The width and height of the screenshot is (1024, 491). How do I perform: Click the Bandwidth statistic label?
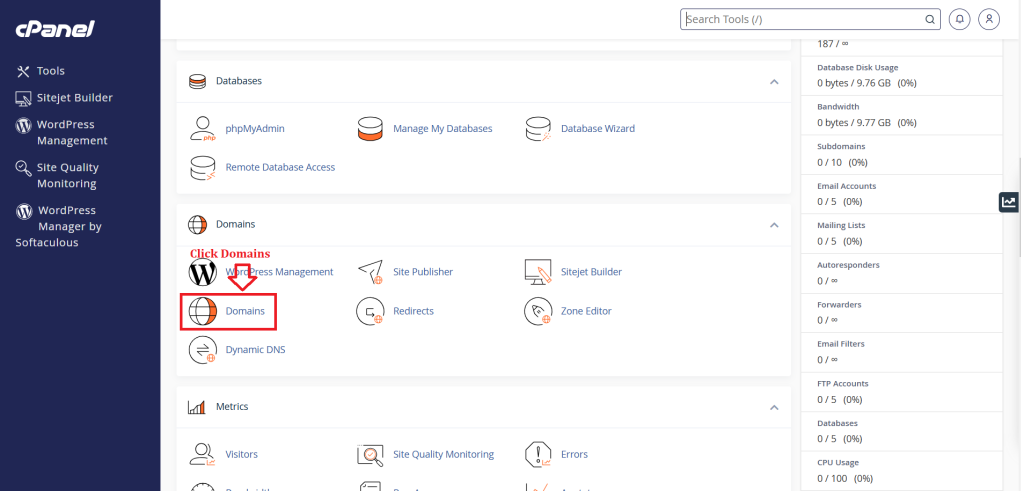coord(839,106)
